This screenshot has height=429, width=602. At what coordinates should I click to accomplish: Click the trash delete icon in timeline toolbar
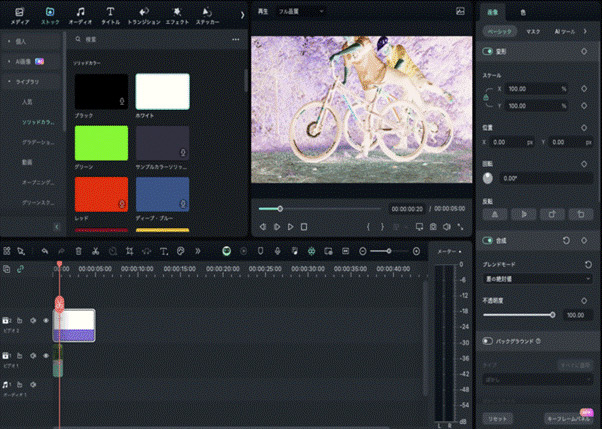tap(78, 251)
